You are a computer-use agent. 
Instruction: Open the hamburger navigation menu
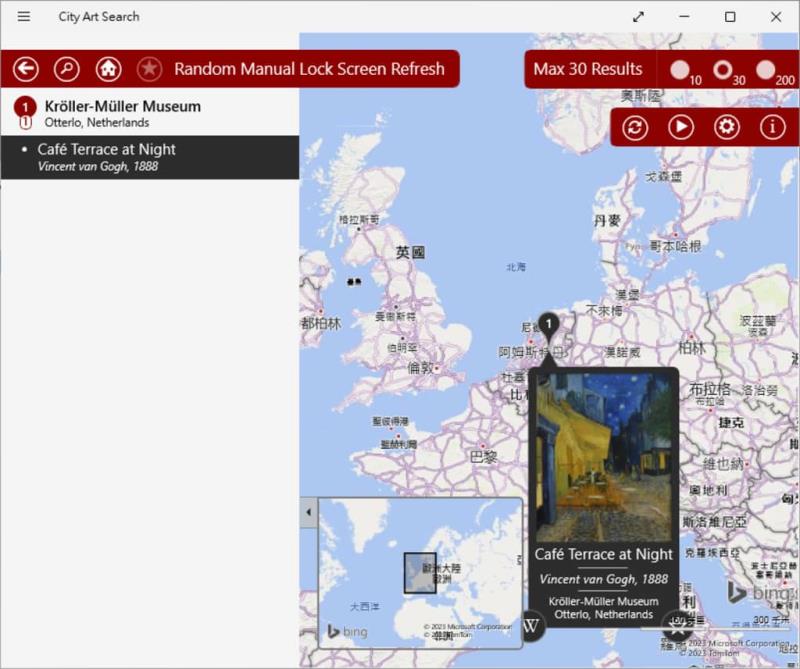click(24, 16)
